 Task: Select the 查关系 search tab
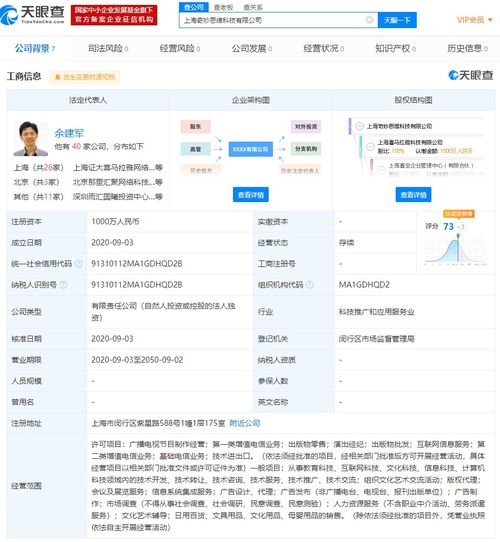pyautogui.click(x=253, y=7)
